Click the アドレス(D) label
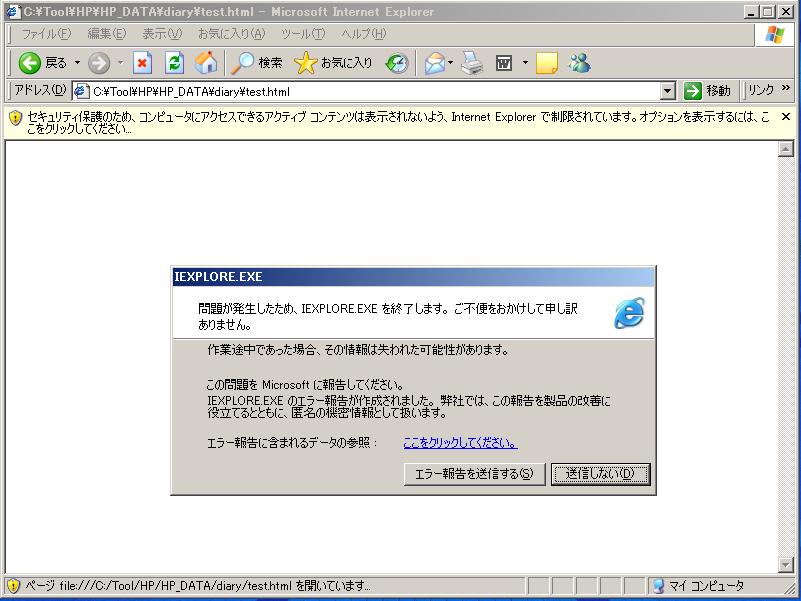Screen dimensions: 801x601 coord(40,90)
